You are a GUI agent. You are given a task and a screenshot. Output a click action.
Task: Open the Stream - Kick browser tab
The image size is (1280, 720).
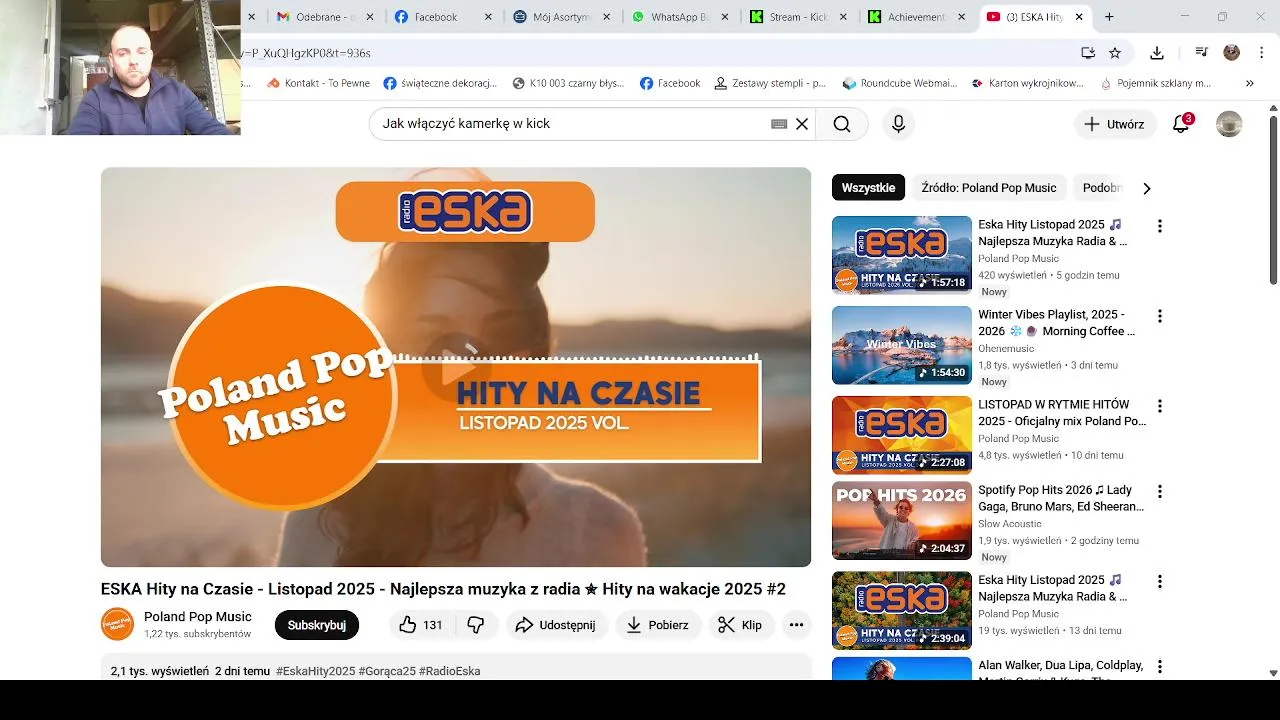tap(797, 17)
